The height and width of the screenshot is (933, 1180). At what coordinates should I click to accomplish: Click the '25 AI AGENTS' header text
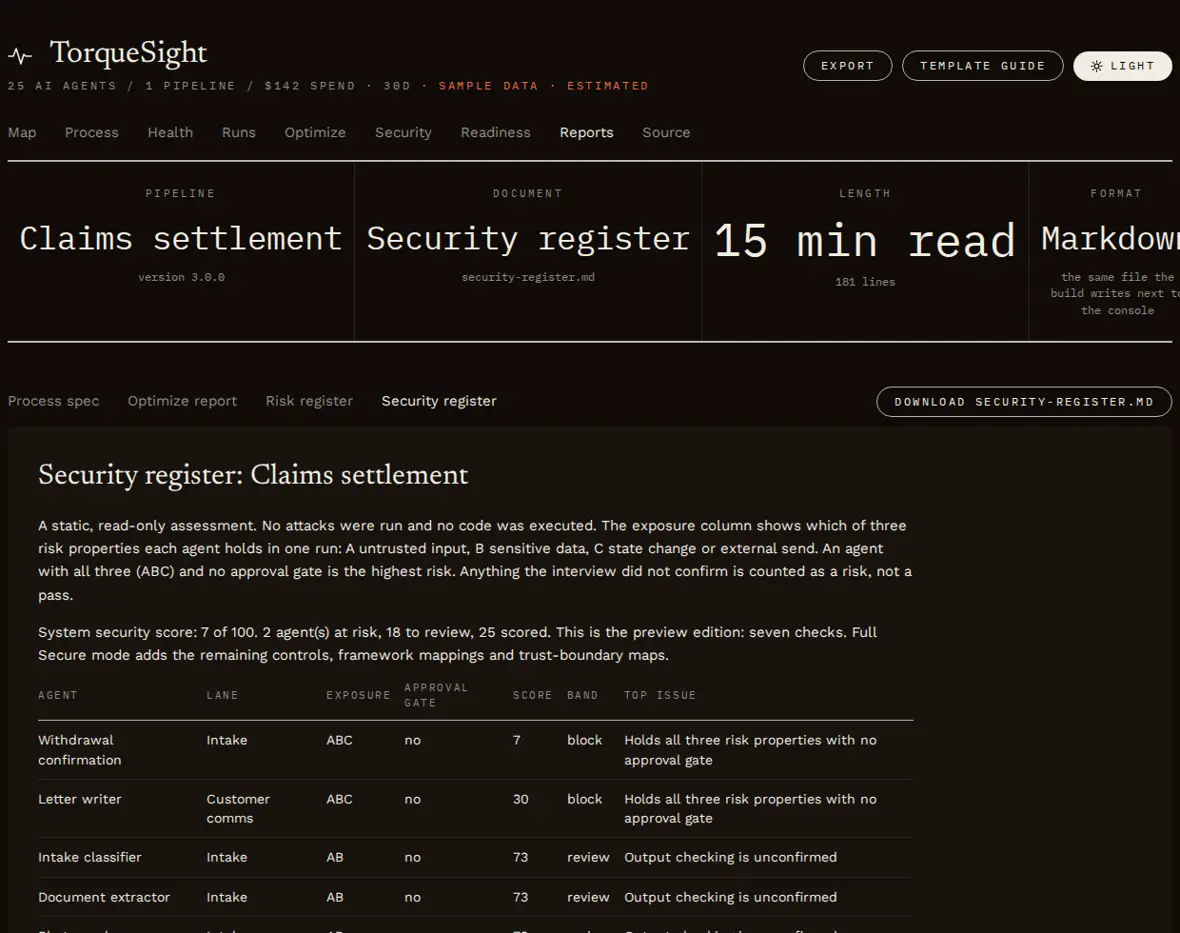[62, 86]
